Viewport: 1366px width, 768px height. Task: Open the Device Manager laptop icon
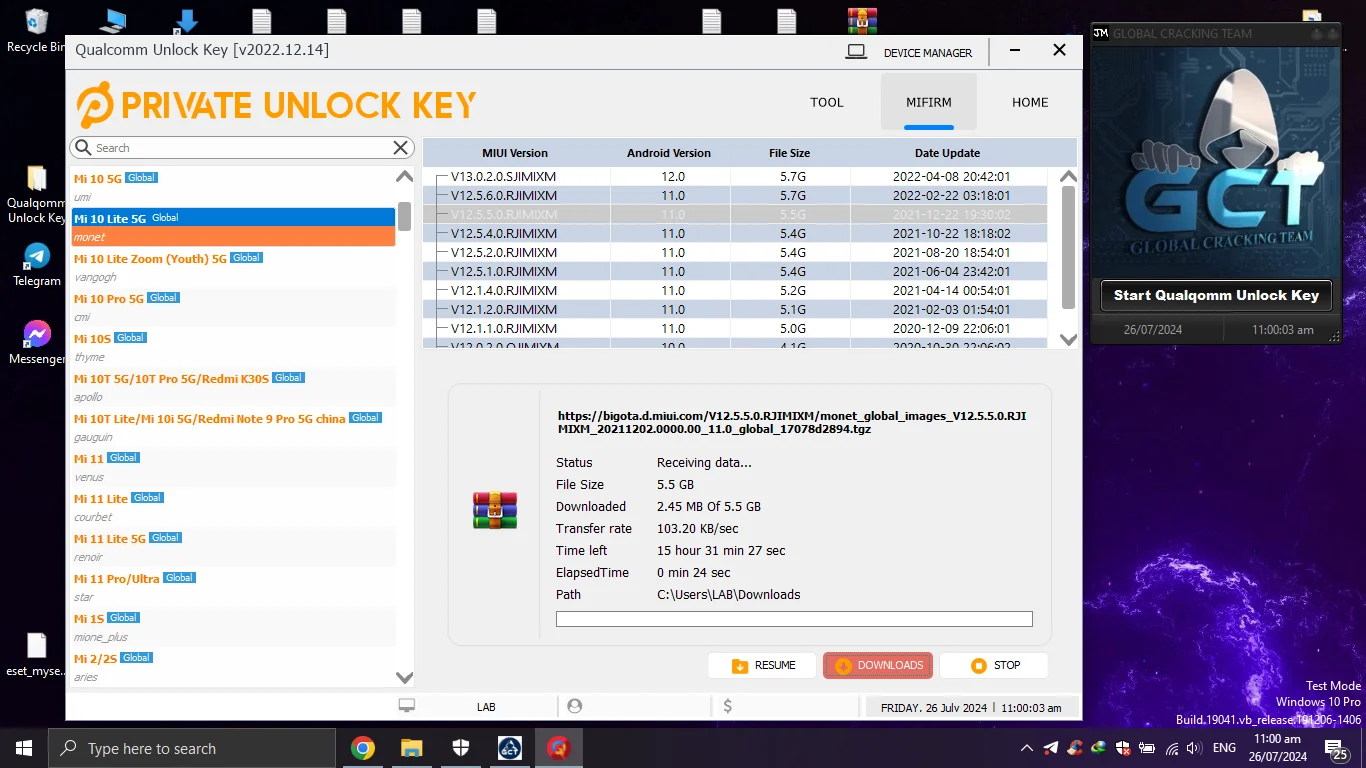tap(856, 52)
